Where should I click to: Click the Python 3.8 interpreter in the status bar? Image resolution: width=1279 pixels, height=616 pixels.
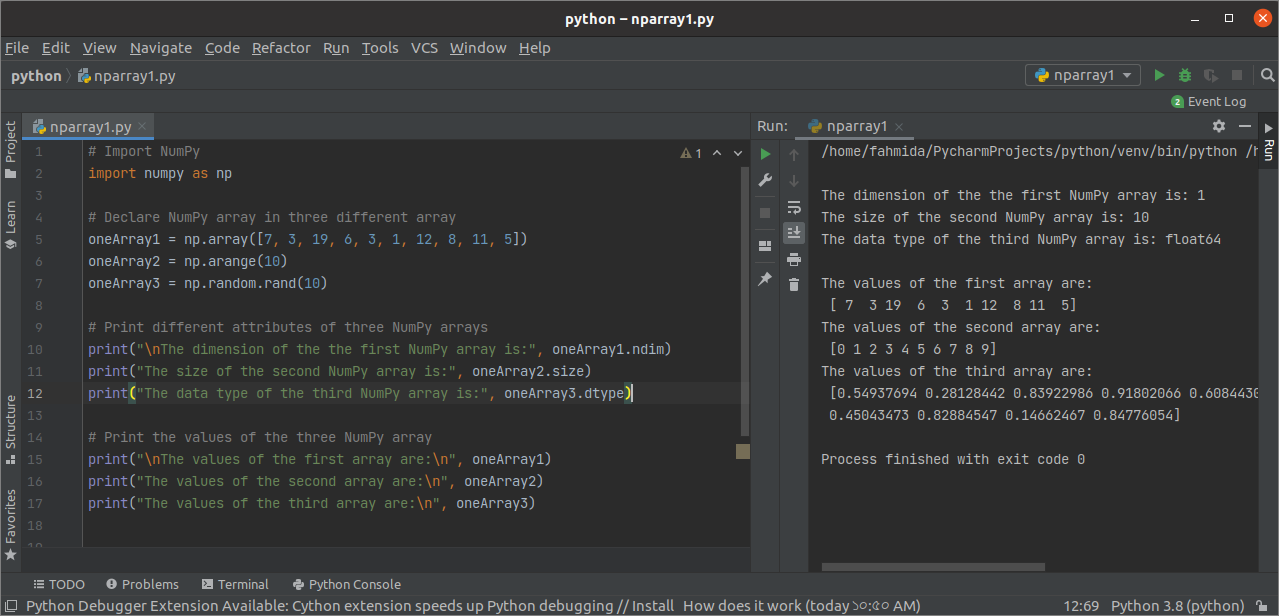point(1178,606)
